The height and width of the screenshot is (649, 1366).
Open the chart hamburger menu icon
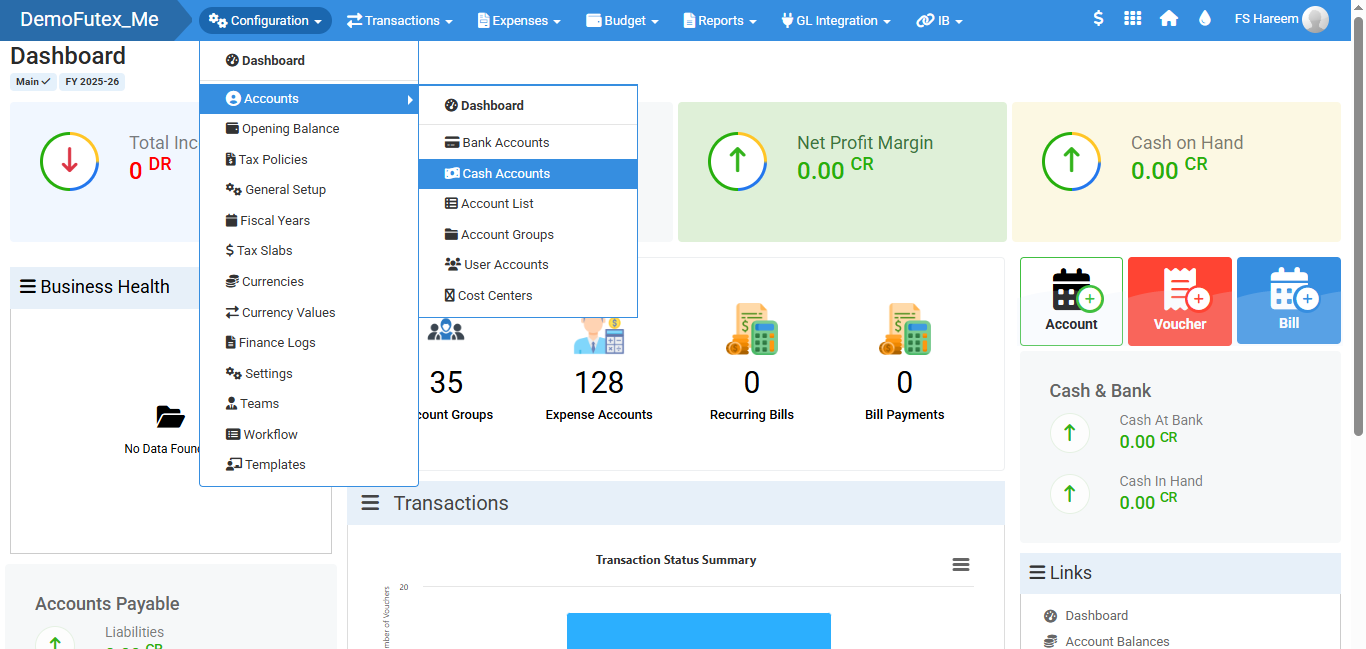961,565
